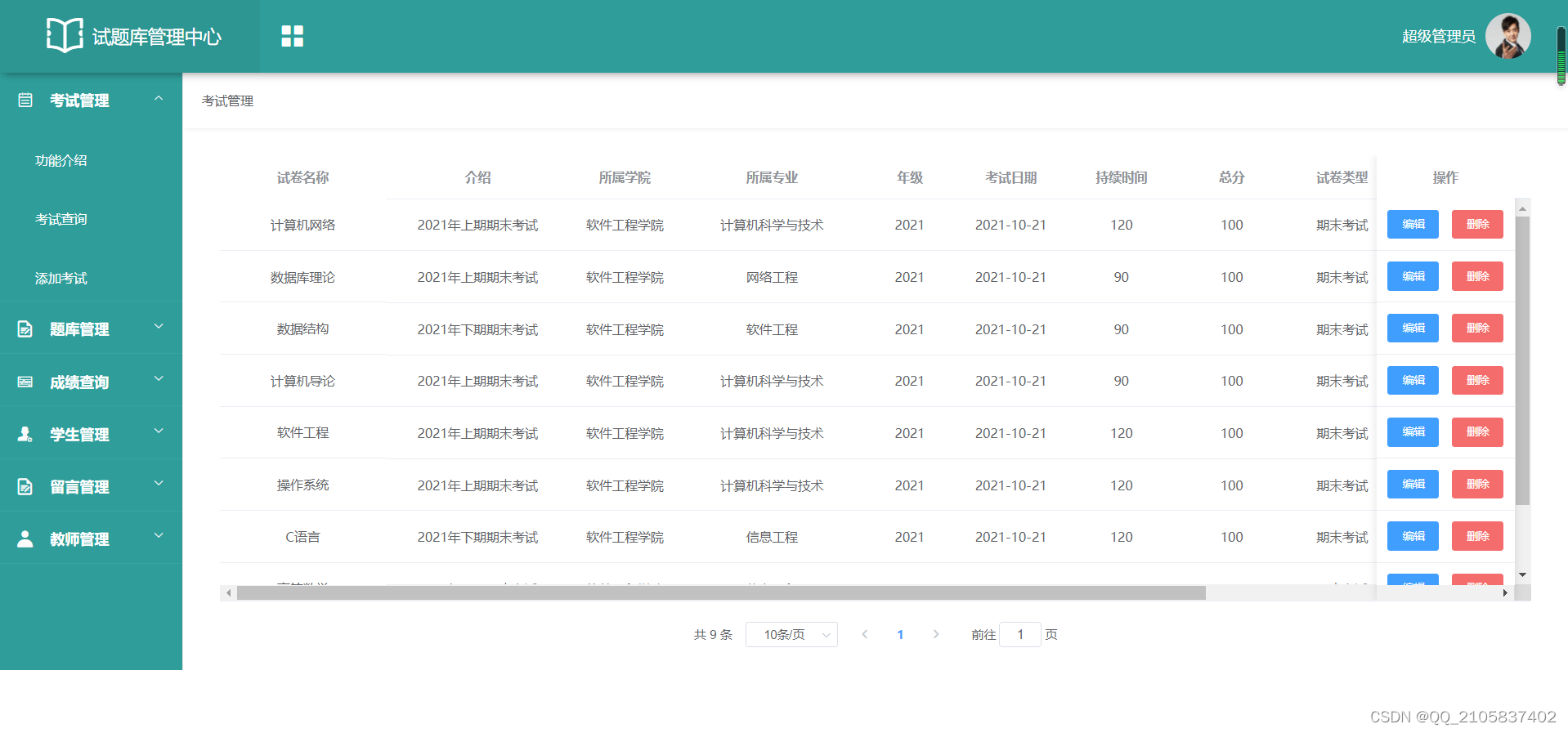This screenshot has width=1568, height=733.
Task: Click the 留言管理 document icon
Action: pyautogui.click(x=25, y=486)
